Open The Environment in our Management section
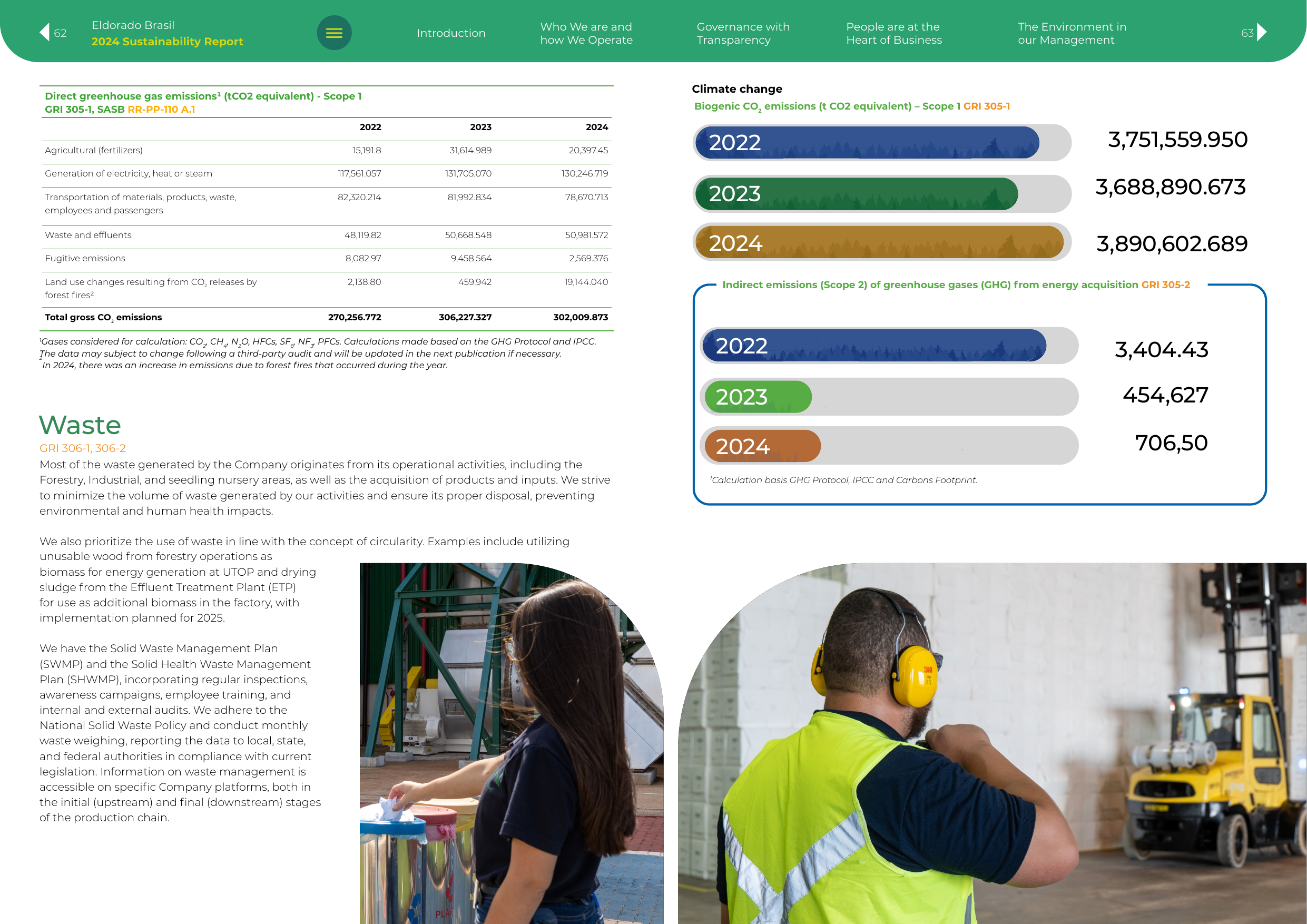The height and width of the screenshot is (924, 1307). [x=1072, y=33]
